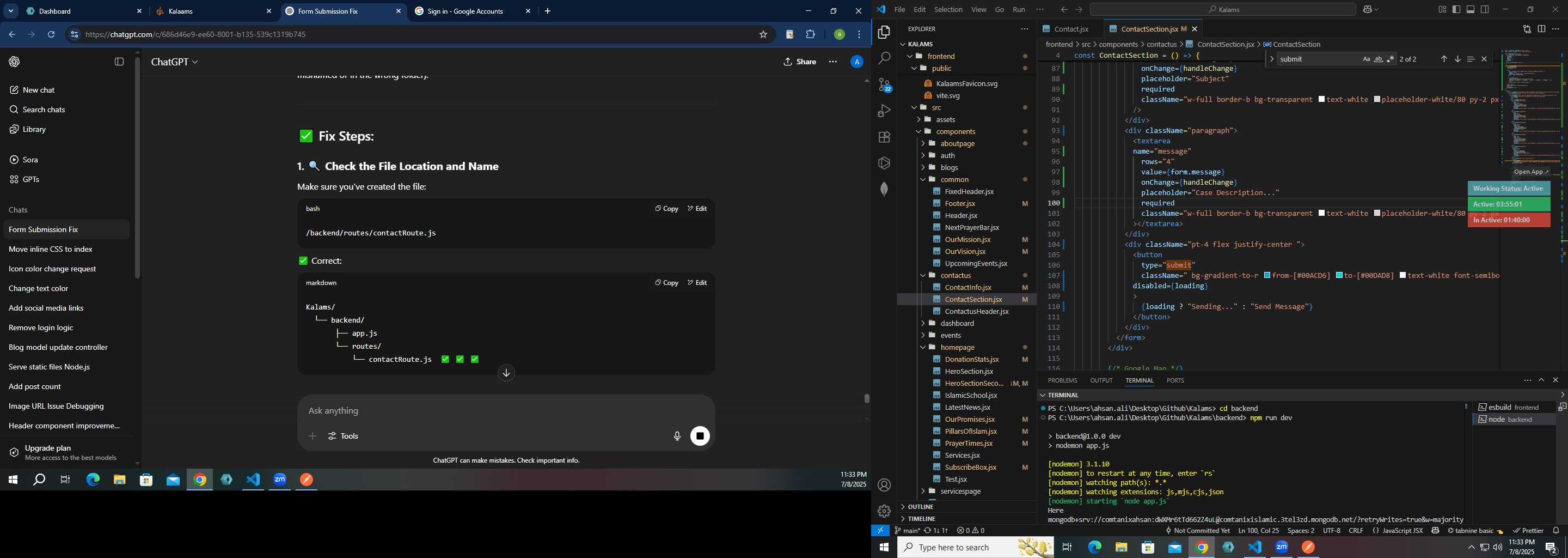Add attachment with plus icon in ChatGPT

pos(313,436)
